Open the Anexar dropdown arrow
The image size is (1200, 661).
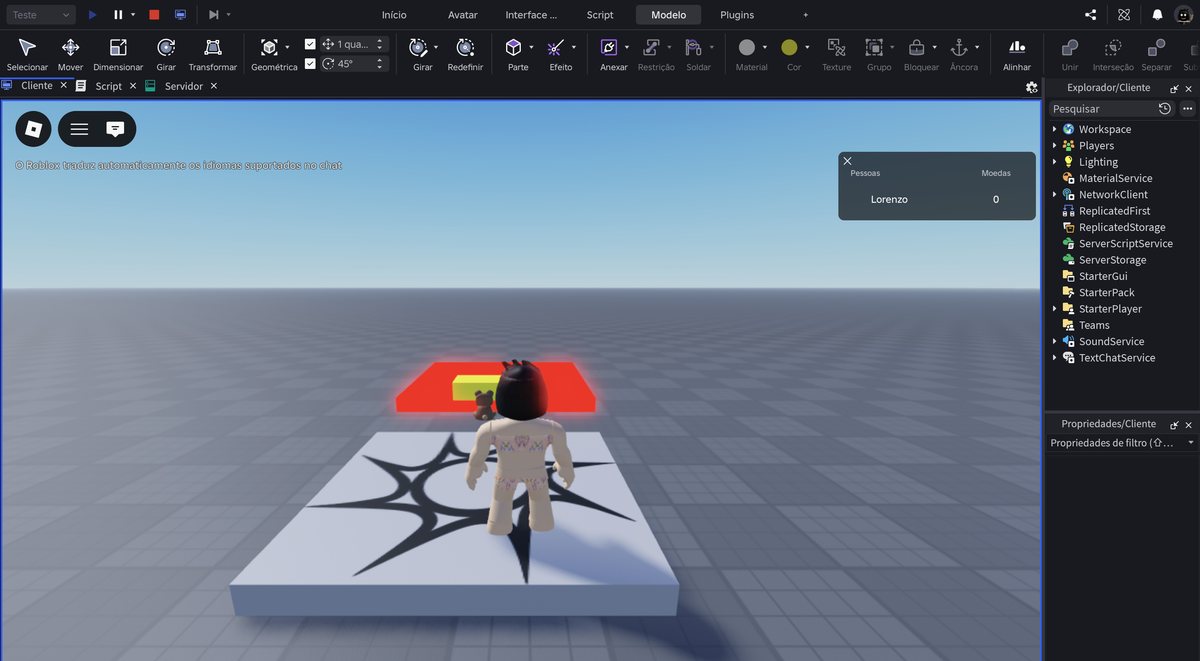pos(627,47)
